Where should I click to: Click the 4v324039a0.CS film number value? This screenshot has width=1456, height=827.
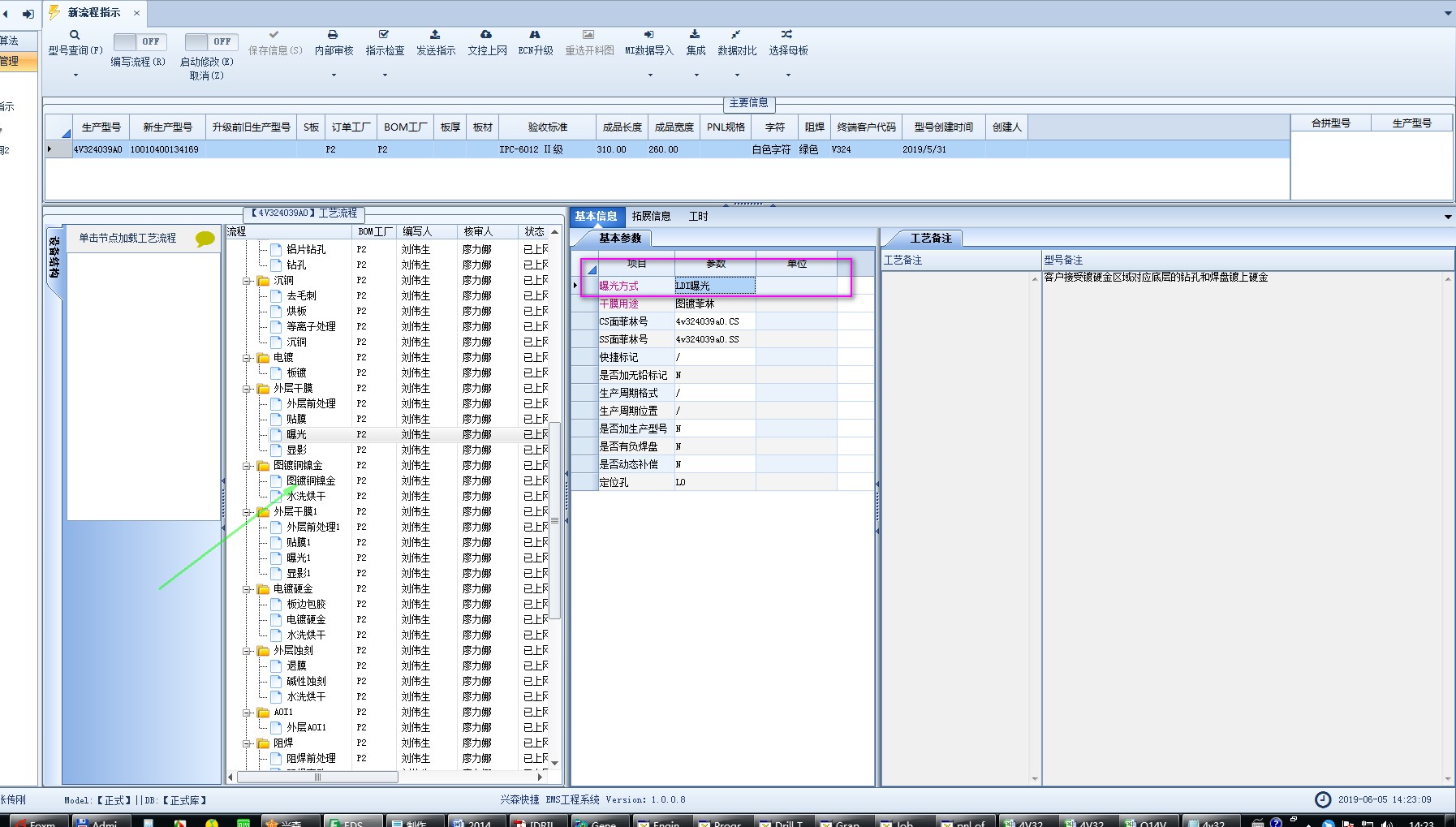(x=714, y=321)
